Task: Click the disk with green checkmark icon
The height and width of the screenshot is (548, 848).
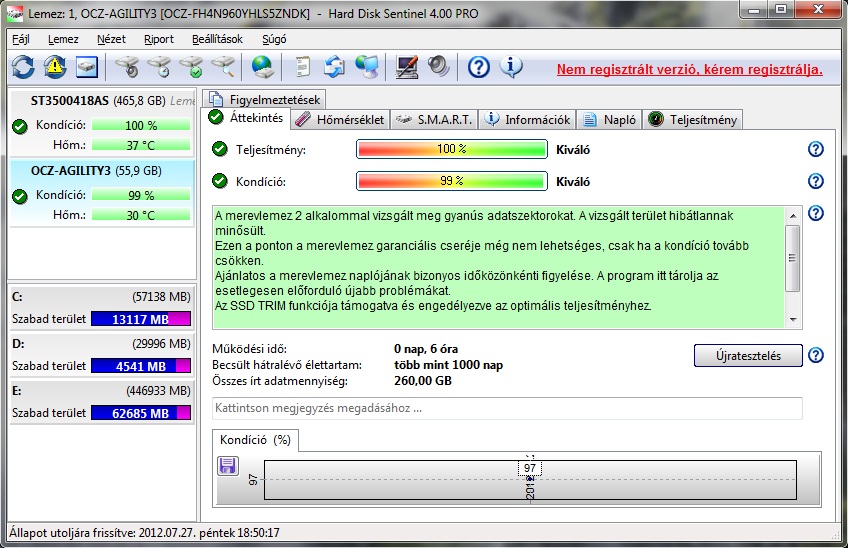Action: coord(191,67)
